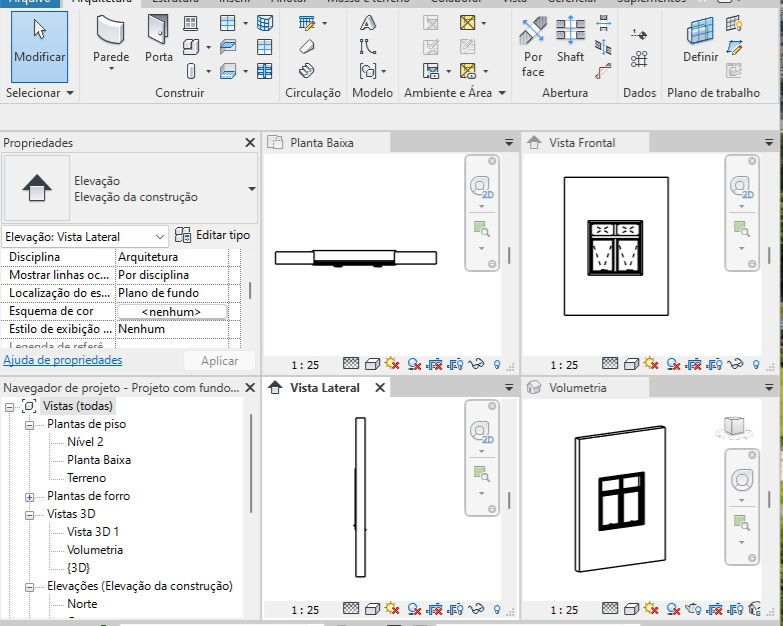This screenshot has width=783, height=626.
Task: Toggle shadows in the Volumetria view bar
Action: tap(673, 609)
